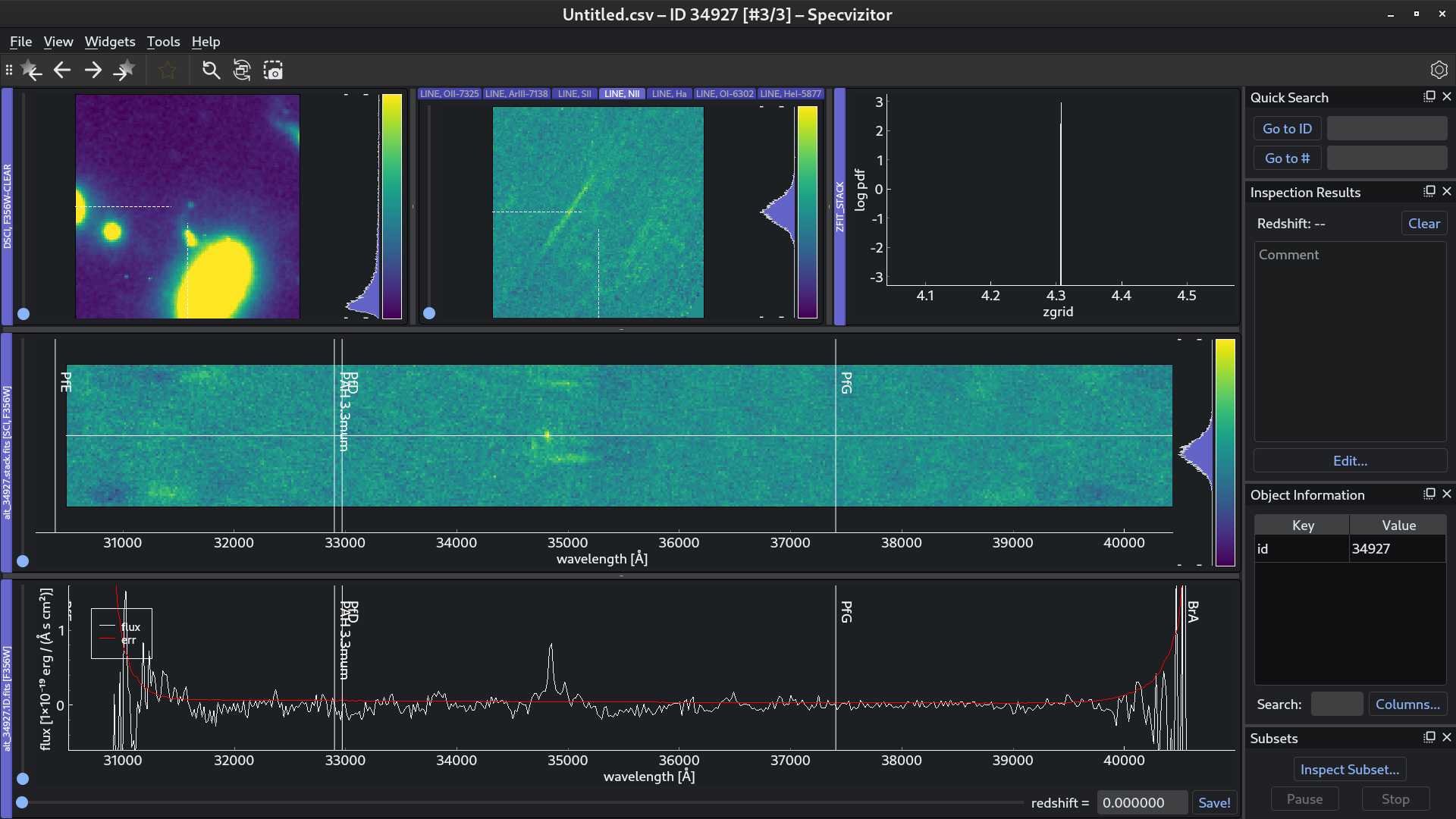This screenshot has height=819, width=1456.
Task: Float the Quick Search panel
Action: 1429,96
